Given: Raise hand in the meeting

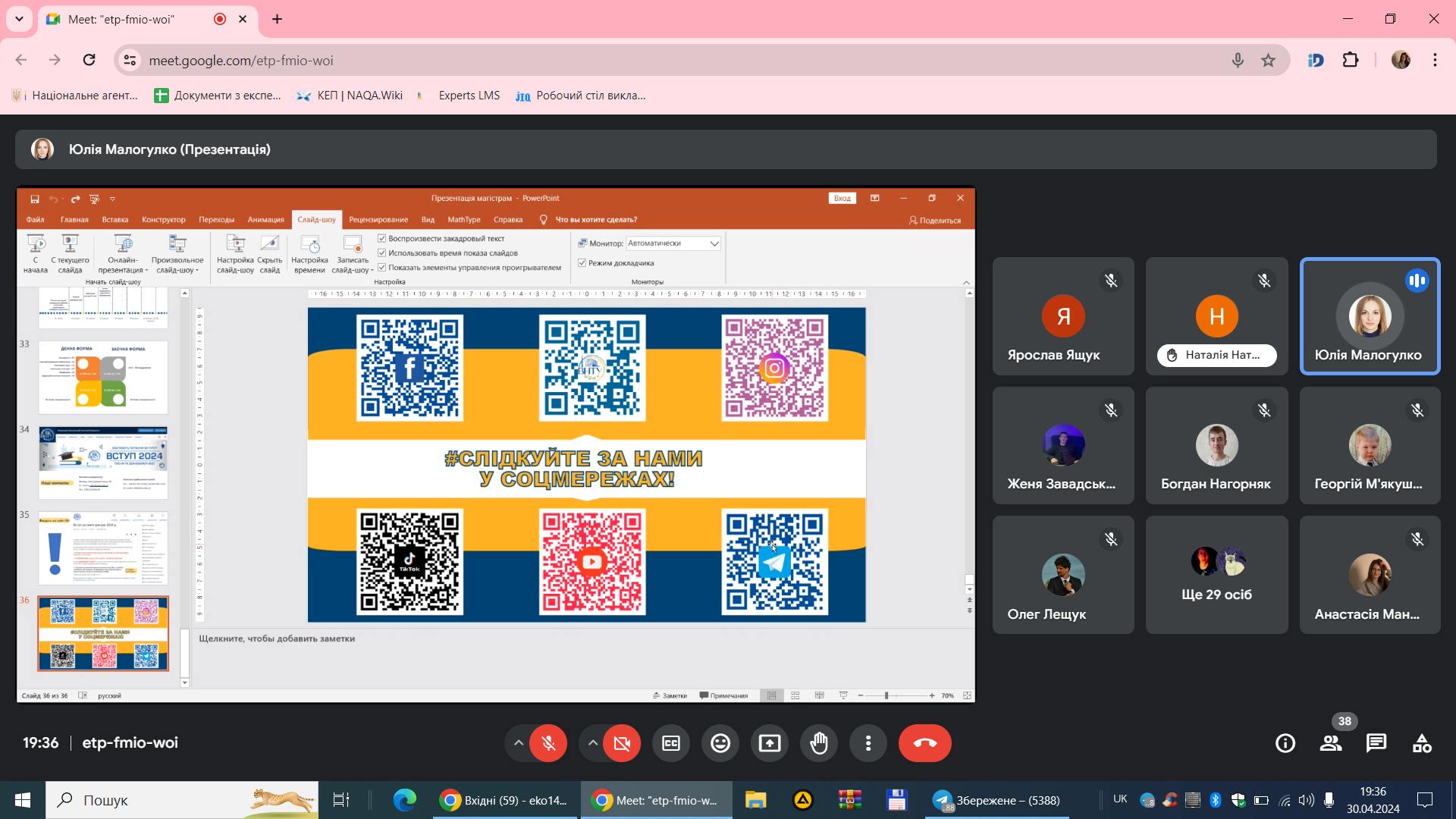Looking at the screenshot, I should click(x=819, y=743).
